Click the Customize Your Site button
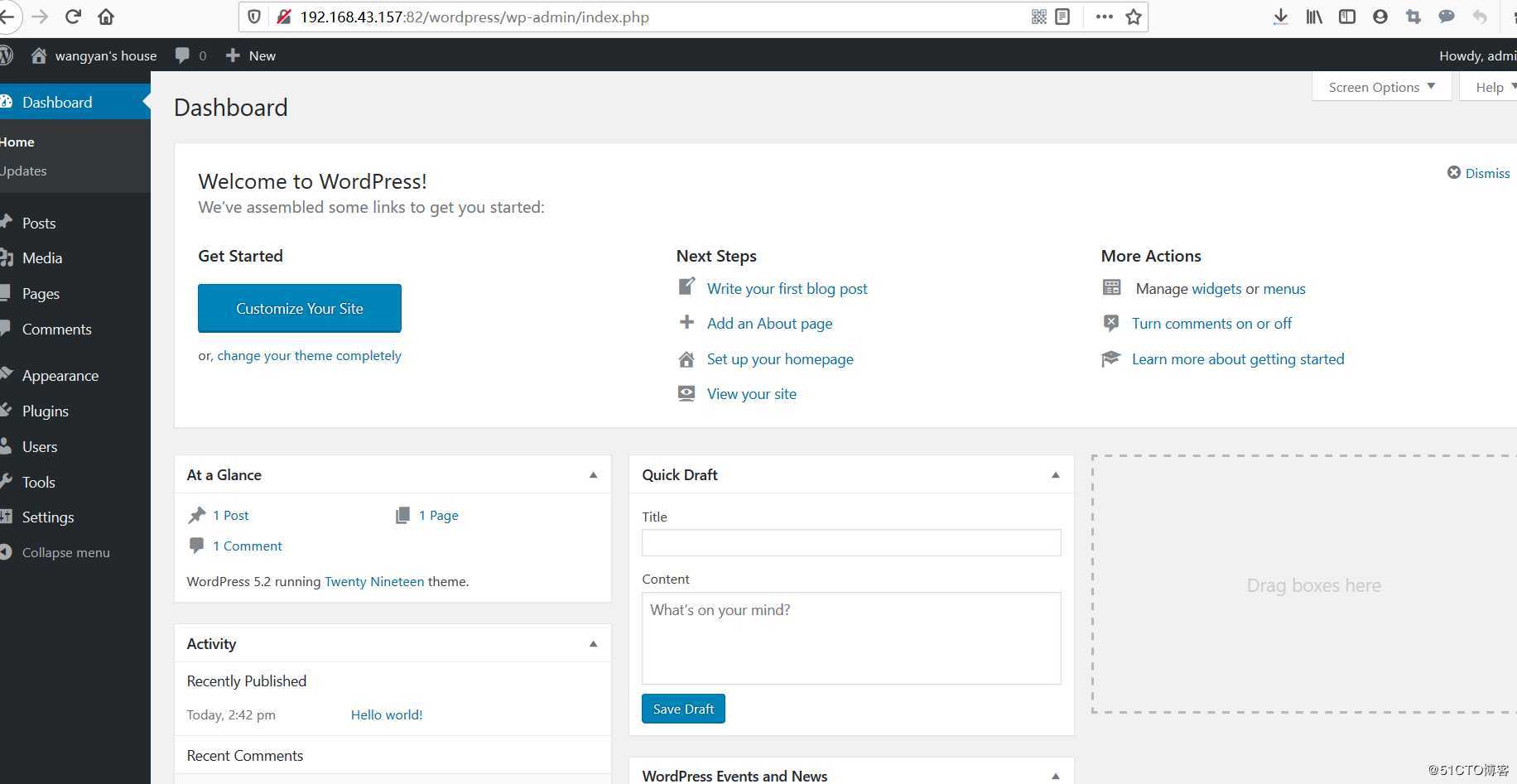Image resolution: width=1517 pixels, height=784 pixels. coord(300,308)
